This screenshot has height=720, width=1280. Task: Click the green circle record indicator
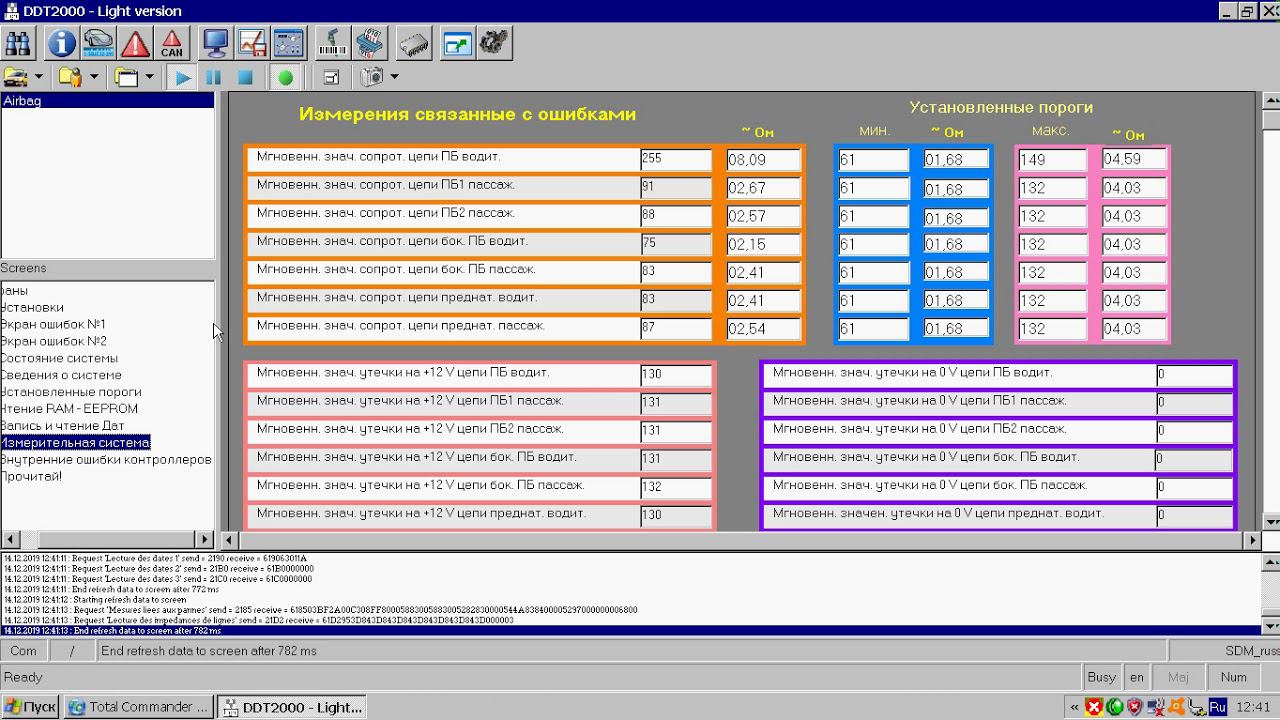(x=286, y=77)
